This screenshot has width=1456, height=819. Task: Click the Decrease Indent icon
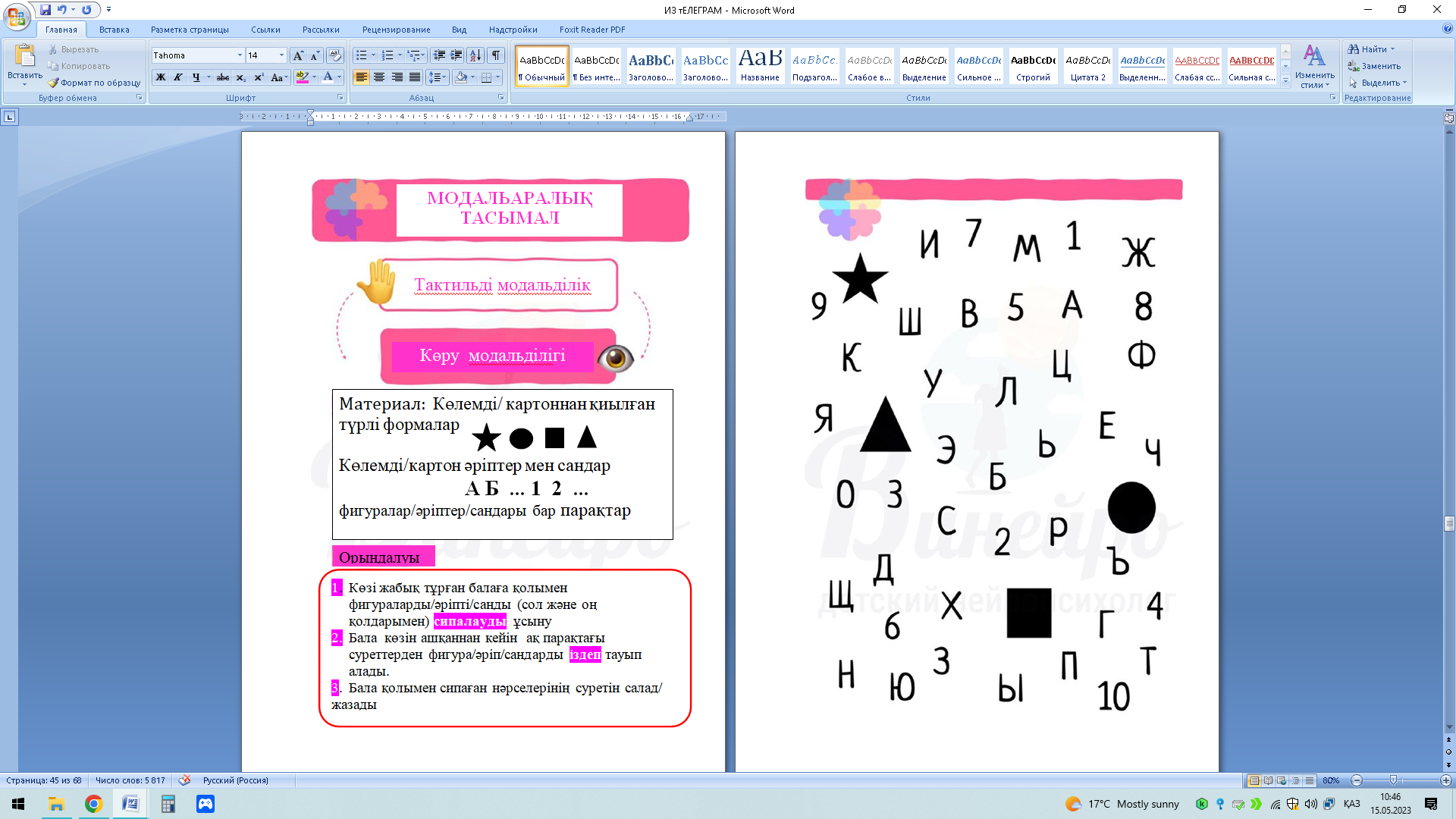438,55
